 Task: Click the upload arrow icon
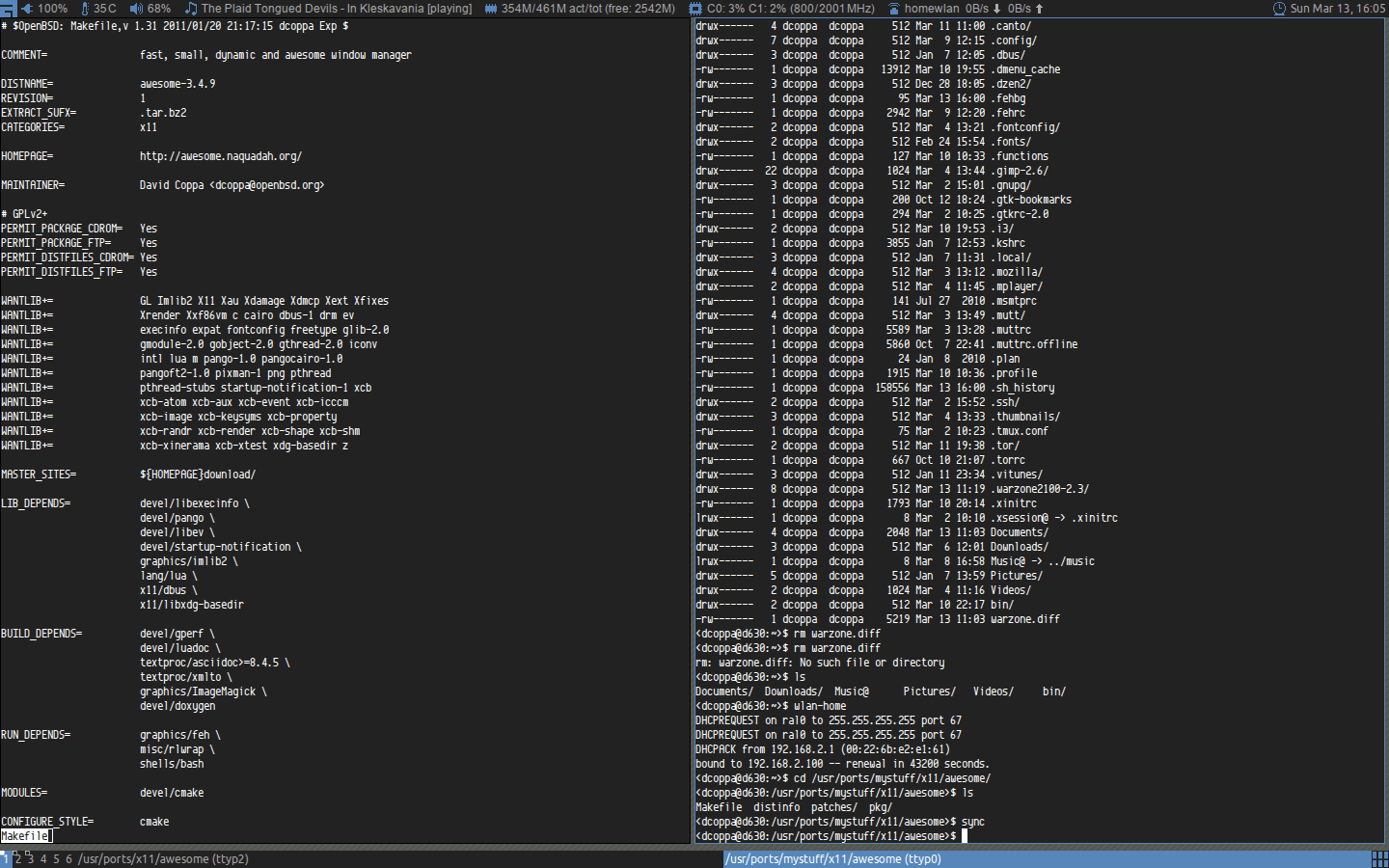point(1039,9)
